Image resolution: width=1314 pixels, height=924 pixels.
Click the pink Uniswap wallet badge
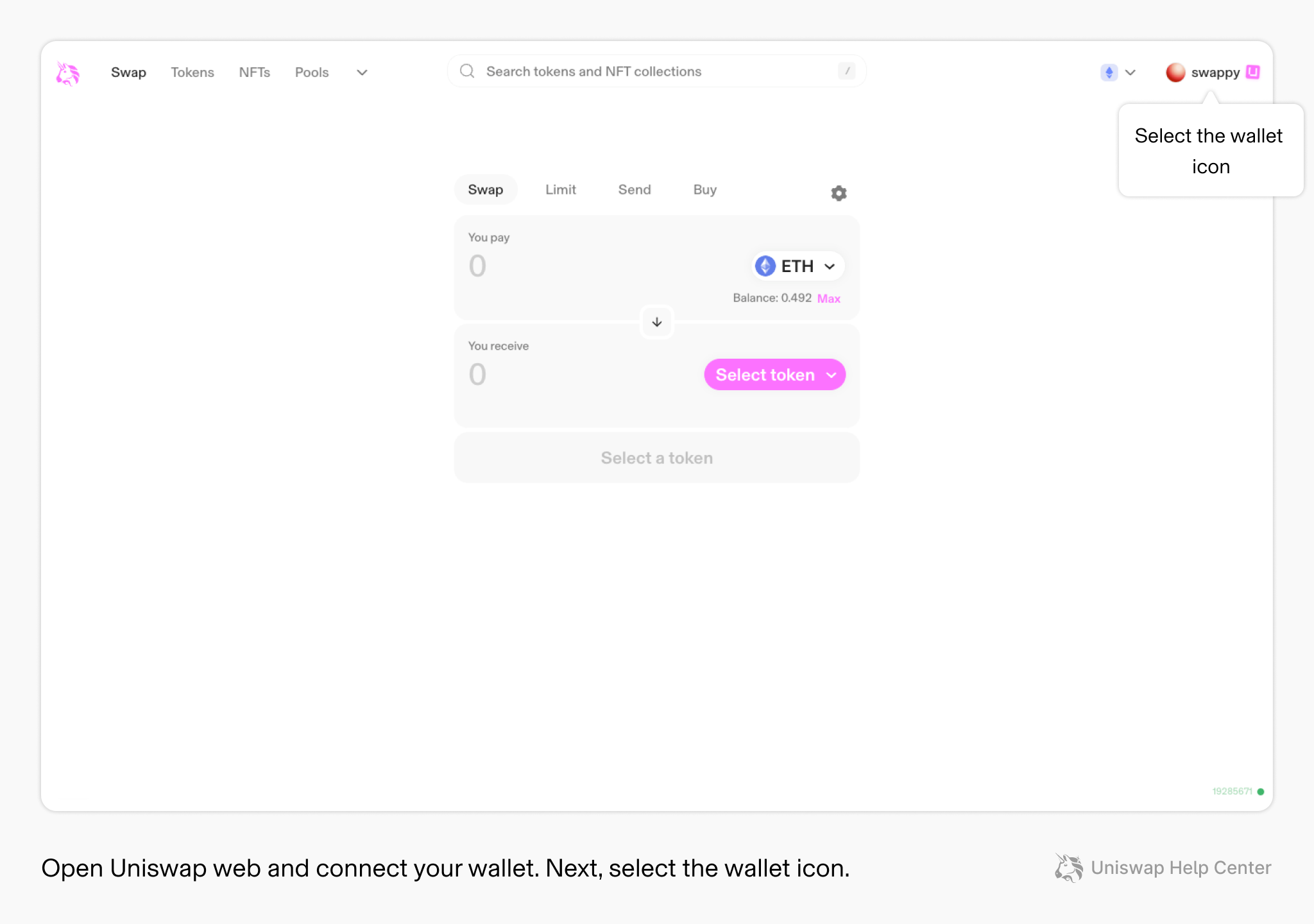(1253, 73)
